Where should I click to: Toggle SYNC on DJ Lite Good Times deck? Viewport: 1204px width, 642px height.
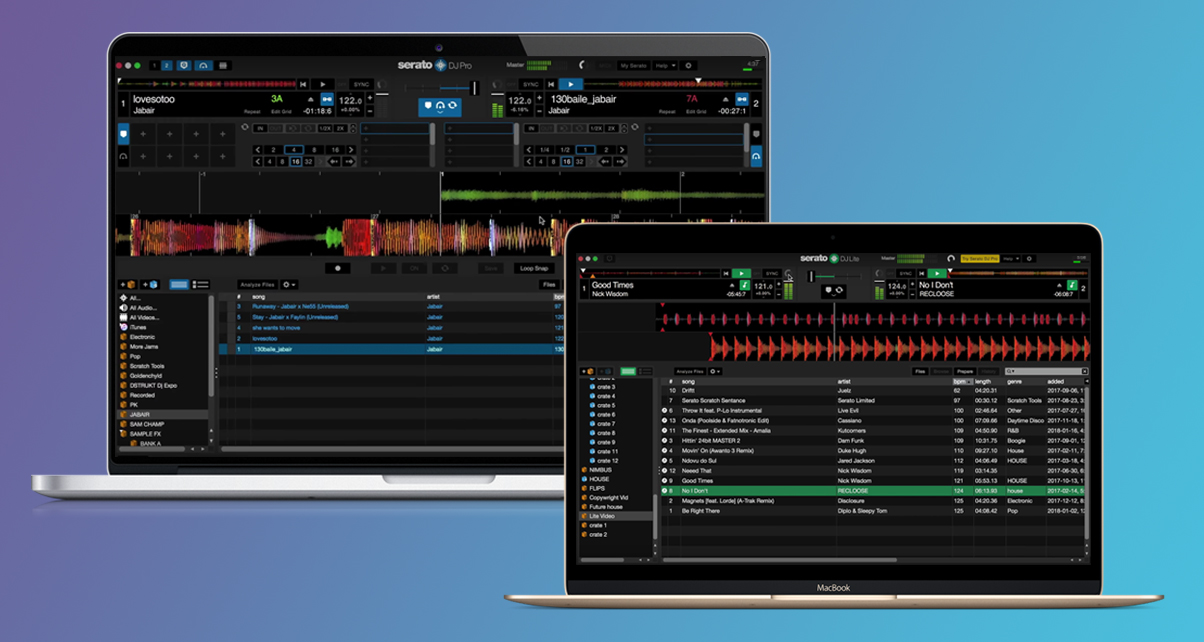pyautogui.click(x=771, y=273)
